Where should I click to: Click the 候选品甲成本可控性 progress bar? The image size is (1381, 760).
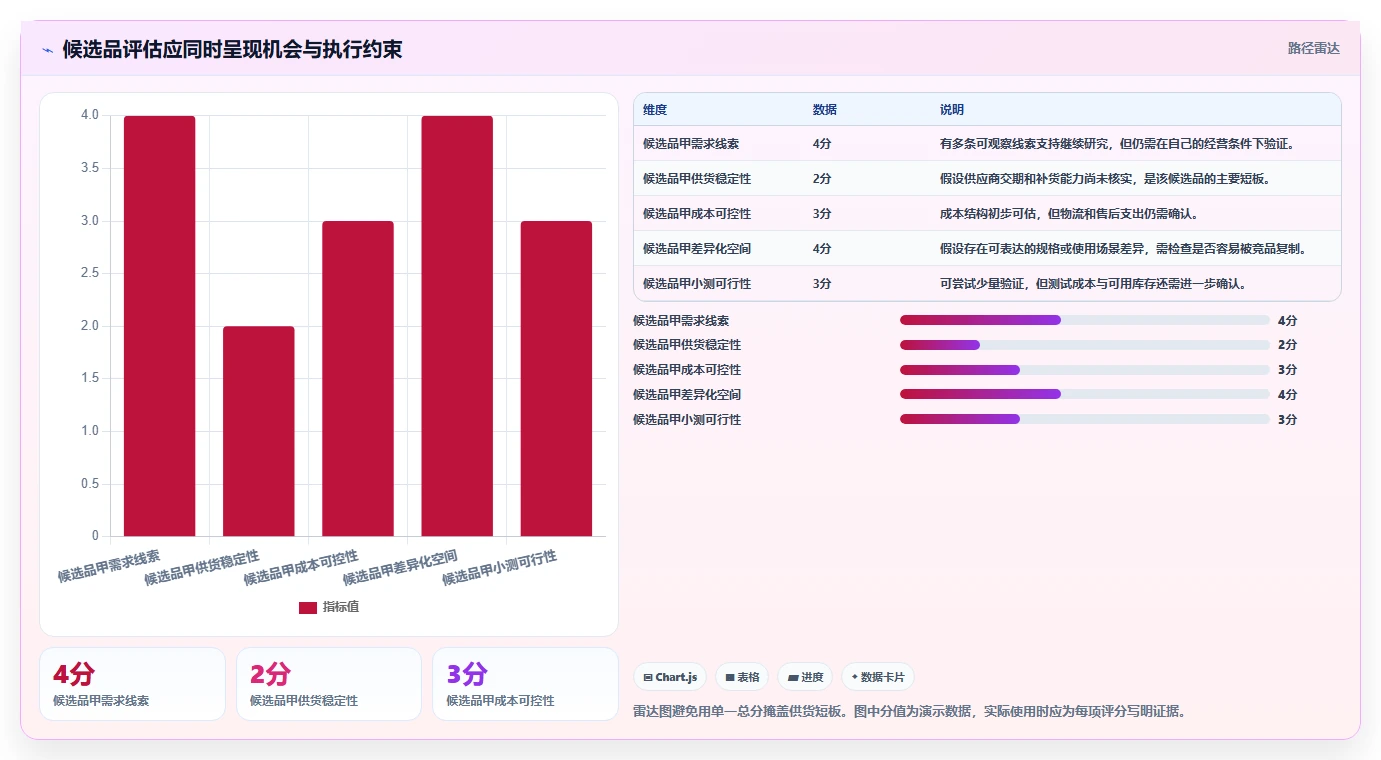1085,370
